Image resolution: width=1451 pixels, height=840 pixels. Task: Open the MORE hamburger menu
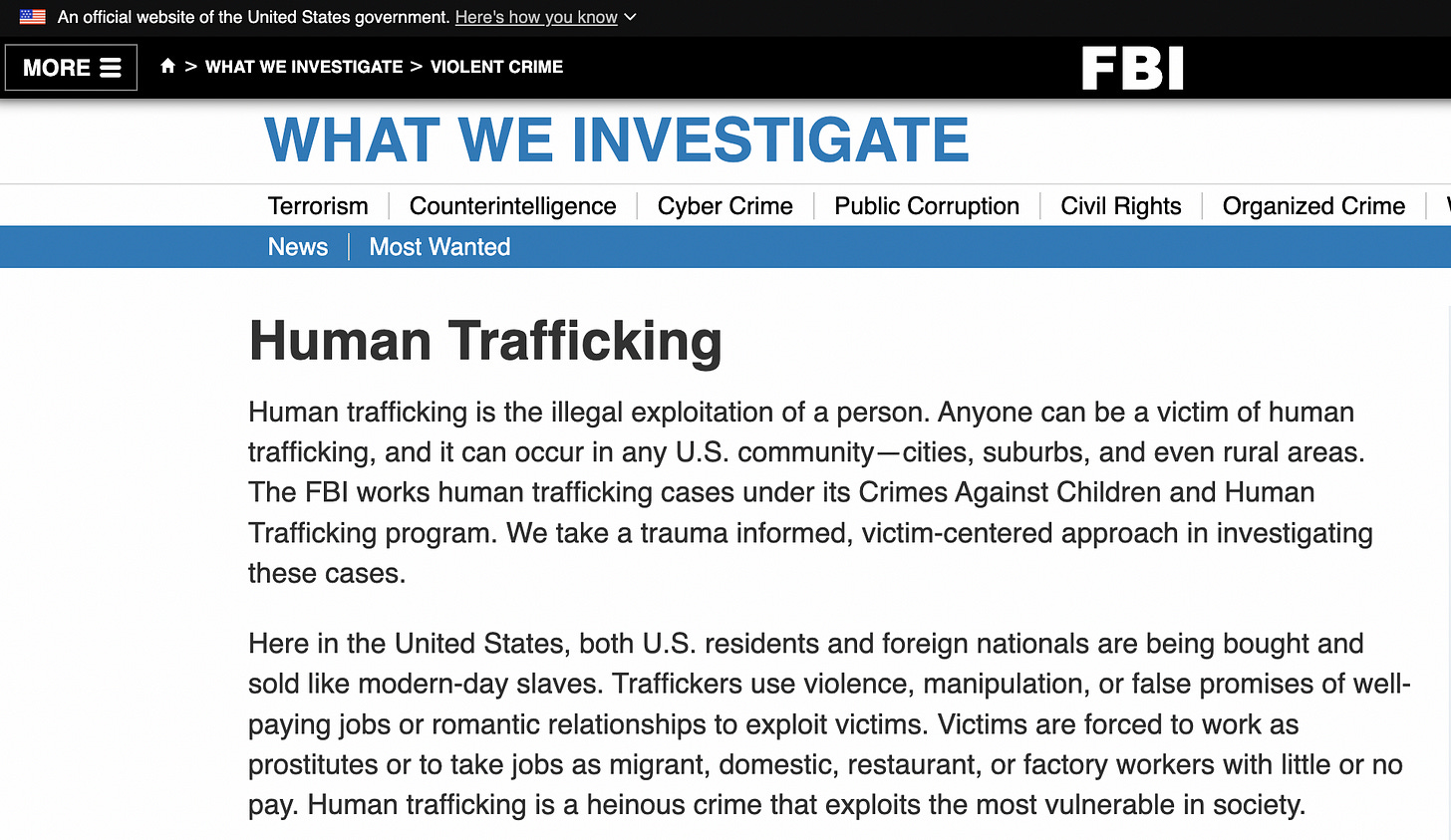point(71,68)
